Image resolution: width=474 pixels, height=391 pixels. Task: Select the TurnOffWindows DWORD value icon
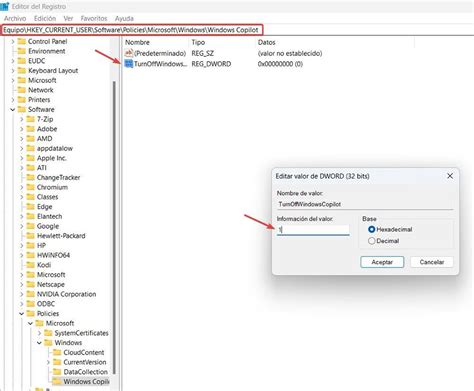[129, 64]
